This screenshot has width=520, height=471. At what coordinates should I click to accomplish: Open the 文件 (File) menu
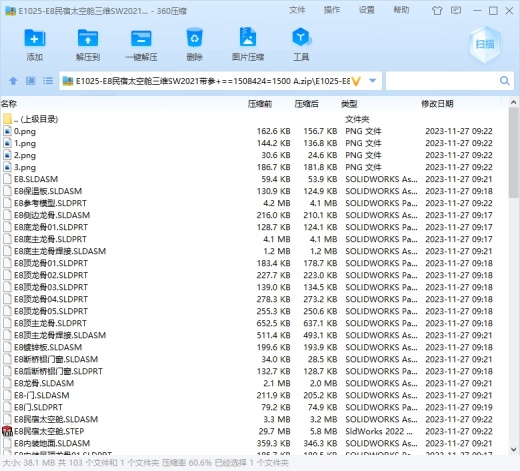(x=297, y=10)
